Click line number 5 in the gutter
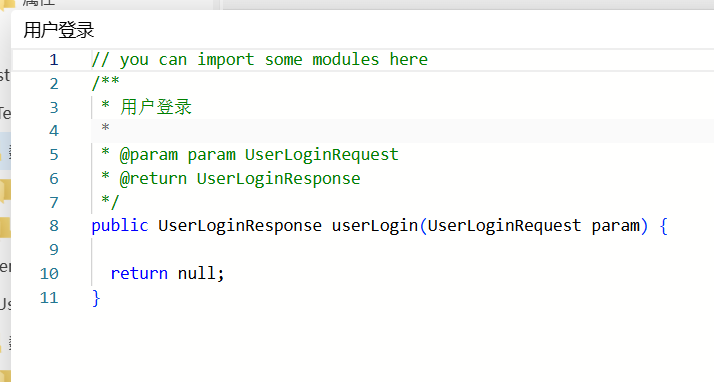The width and height of the screenshot is (714, 382). coord(54,155)
